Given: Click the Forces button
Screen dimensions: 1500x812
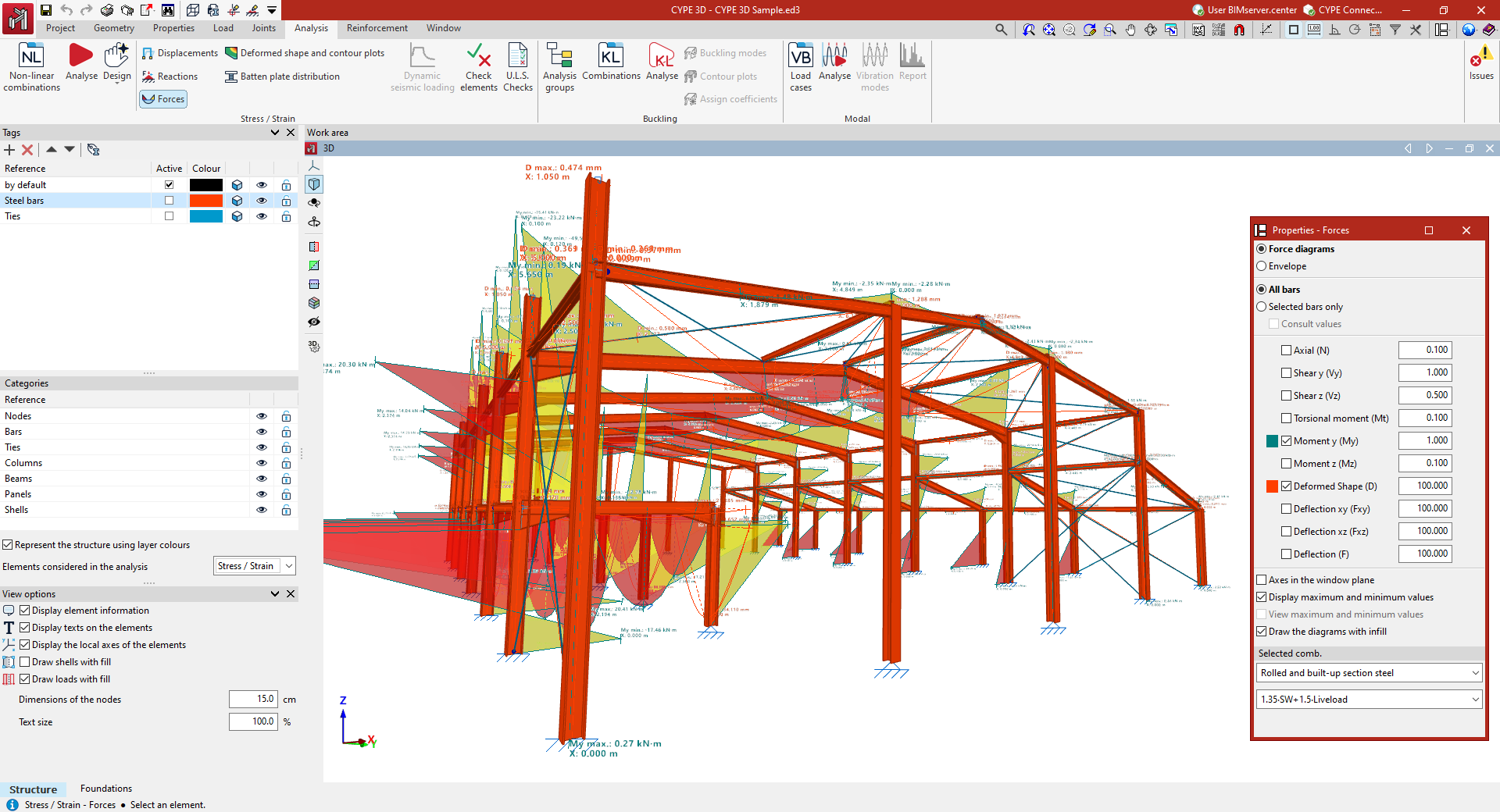Looking at the screenshot, I should [163, 99].
